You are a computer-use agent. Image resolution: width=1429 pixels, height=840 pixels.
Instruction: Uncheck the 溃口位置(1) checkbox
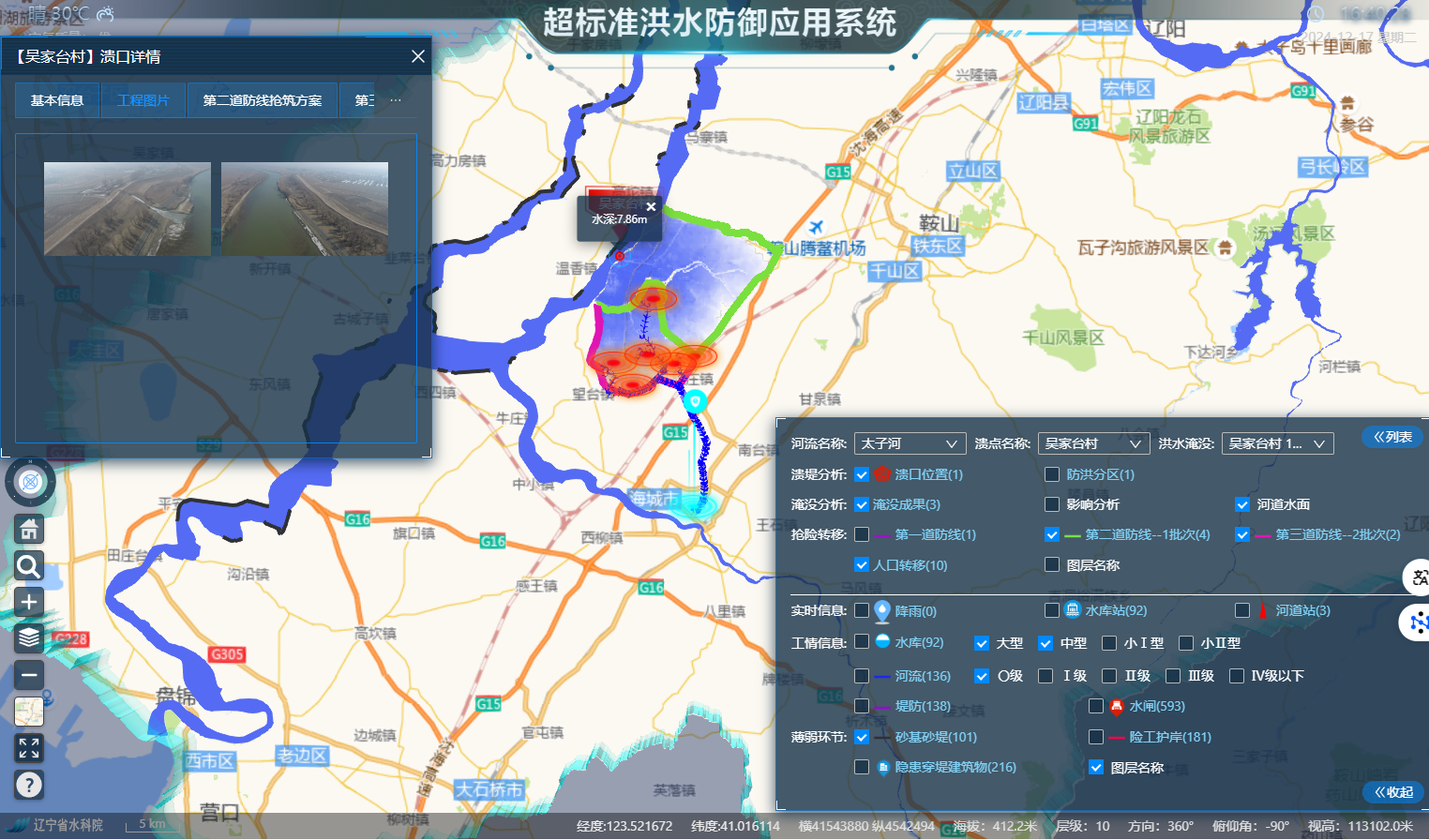[862, 474]
